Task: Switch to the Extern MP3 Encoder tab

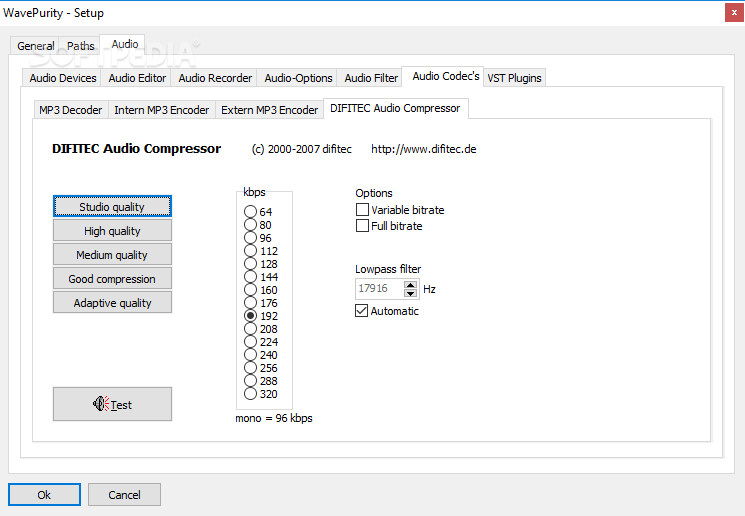Action: coord(269,110)
